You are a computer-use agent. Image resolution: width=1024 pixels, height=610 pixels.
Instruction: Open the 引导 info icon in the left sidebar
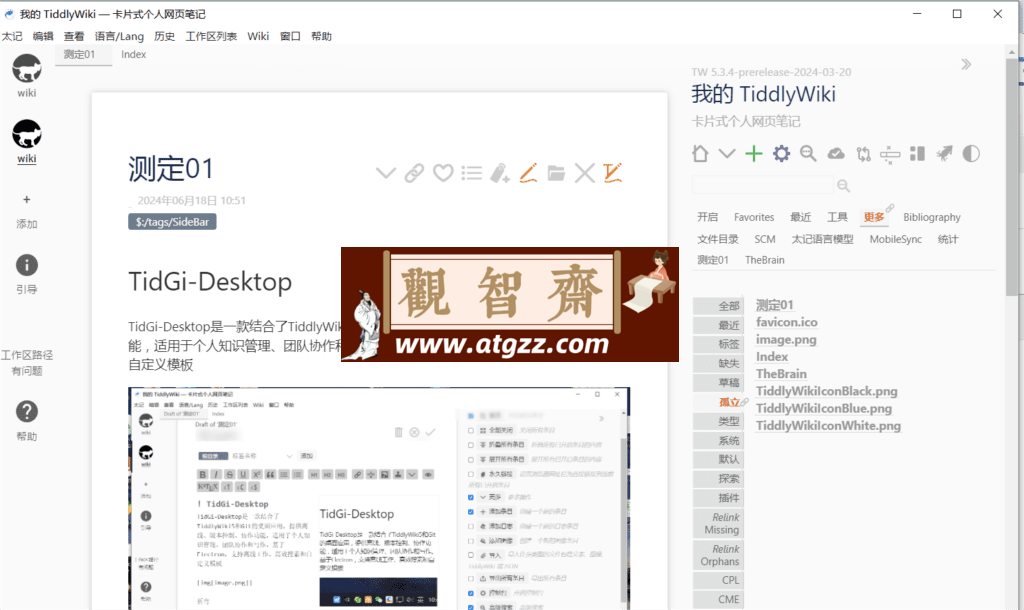27,265
